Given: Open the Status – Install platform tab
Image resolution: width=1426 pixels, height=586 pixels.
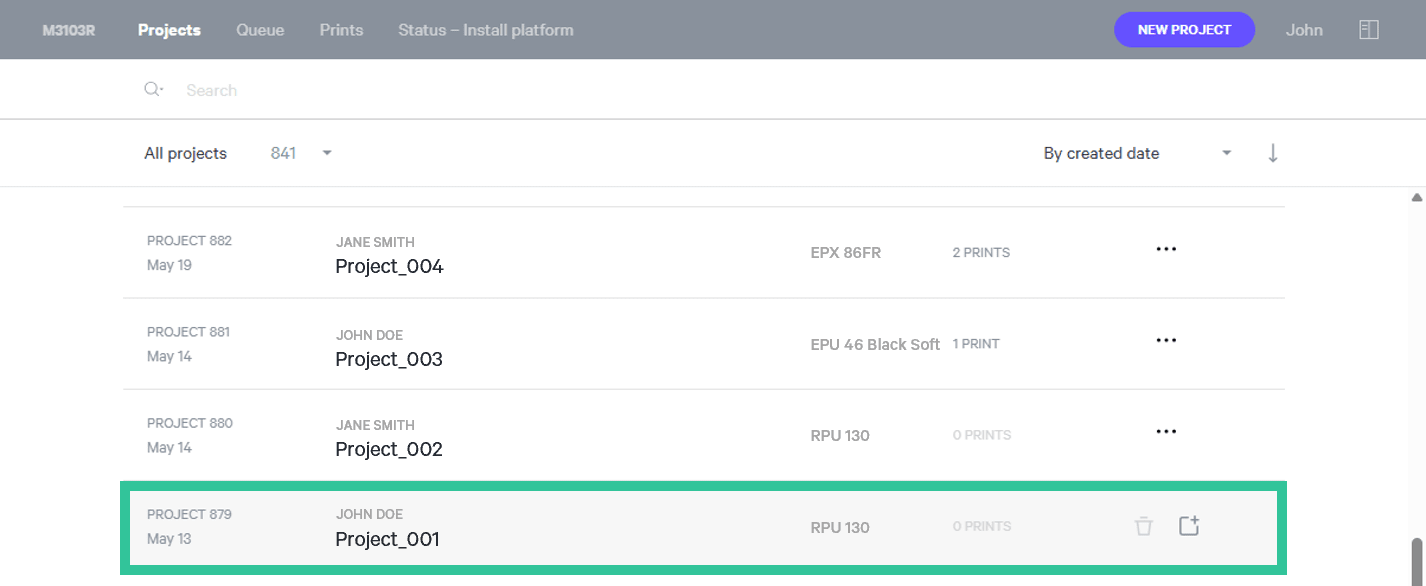Looking at the screenshot, I should click(486, 30).
